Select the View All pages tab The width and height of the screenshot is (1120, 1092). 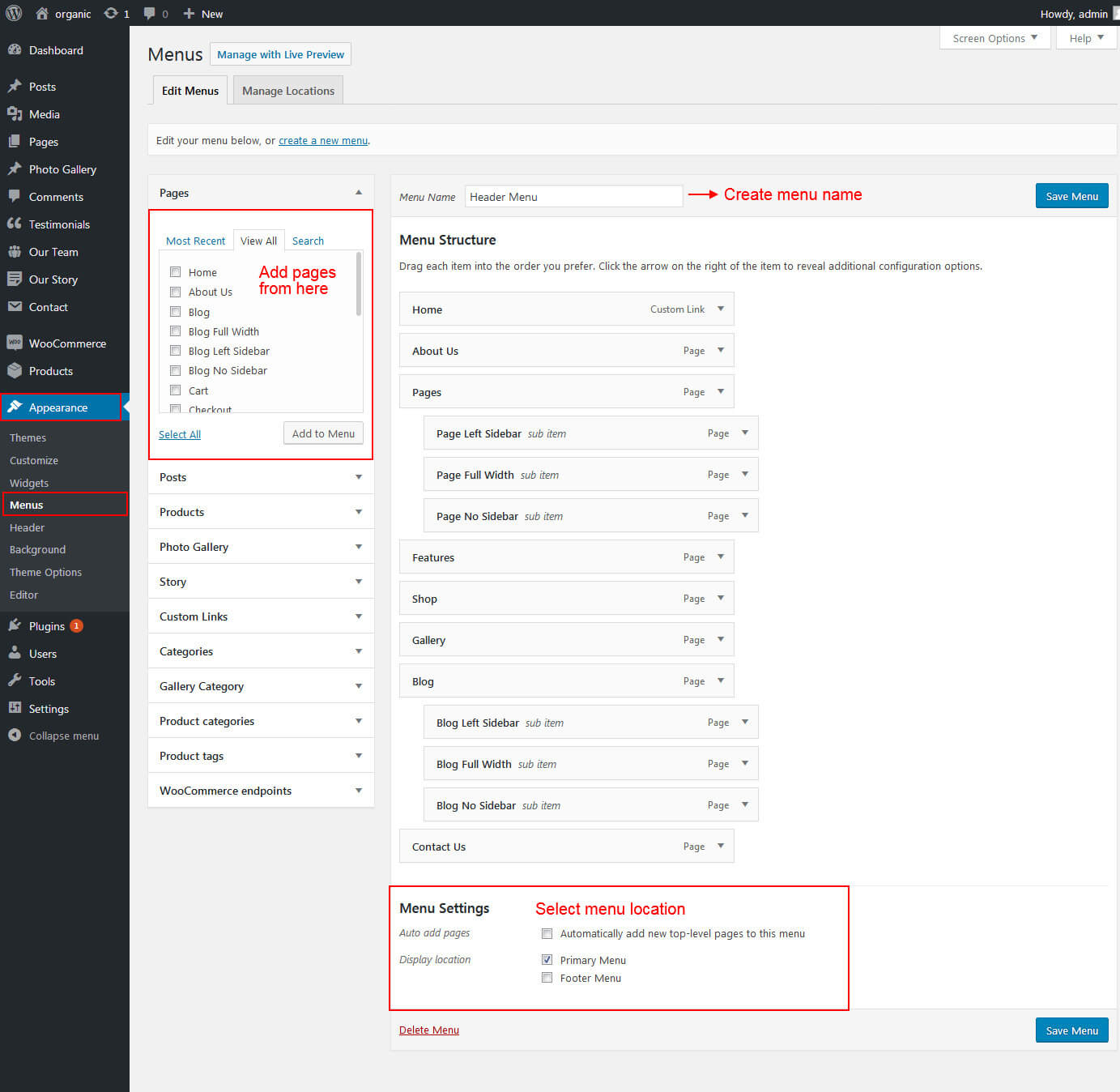[258, 241]
